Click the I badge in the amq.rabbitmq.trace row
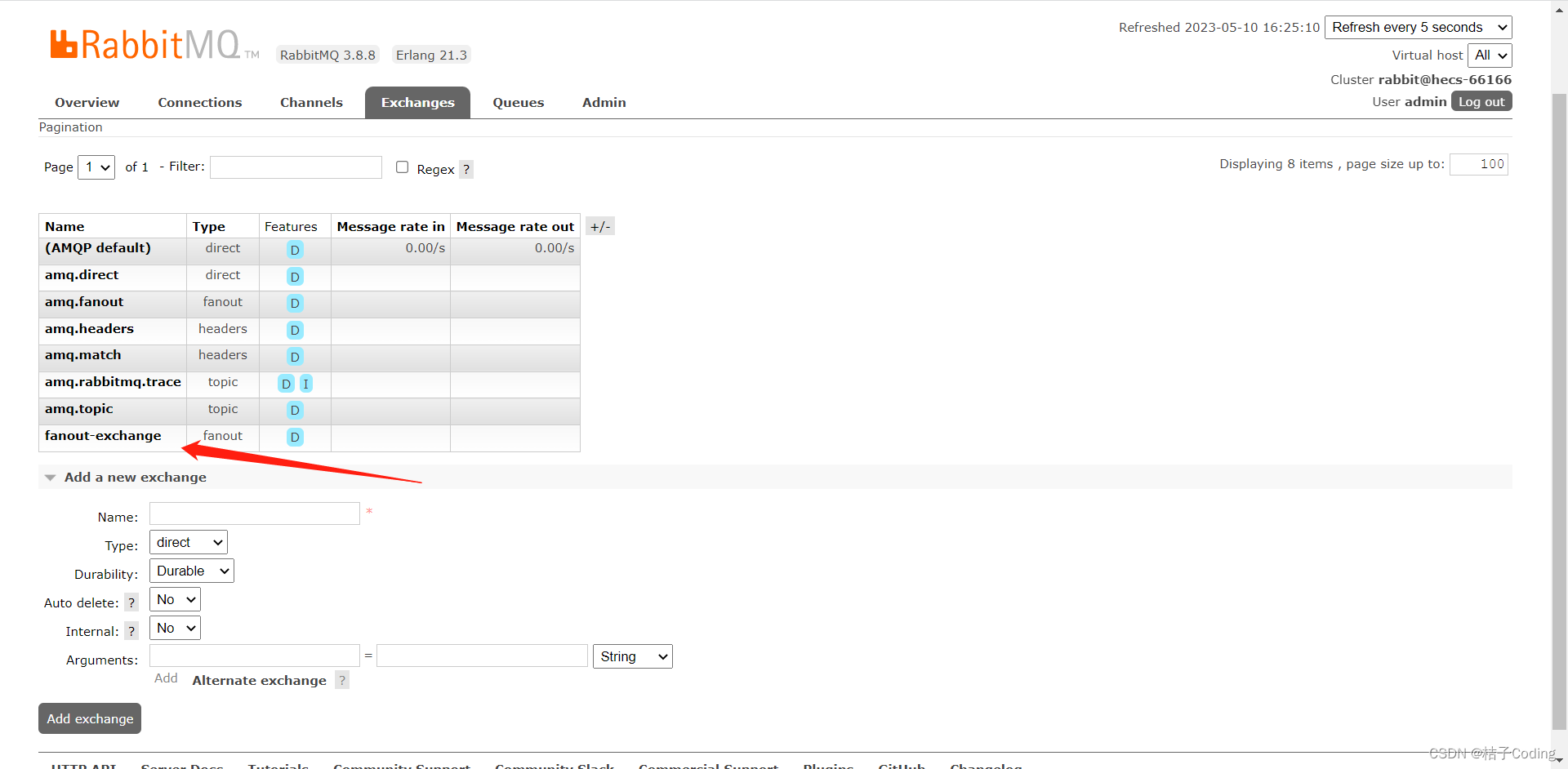1568x769 pixels. 306,384
